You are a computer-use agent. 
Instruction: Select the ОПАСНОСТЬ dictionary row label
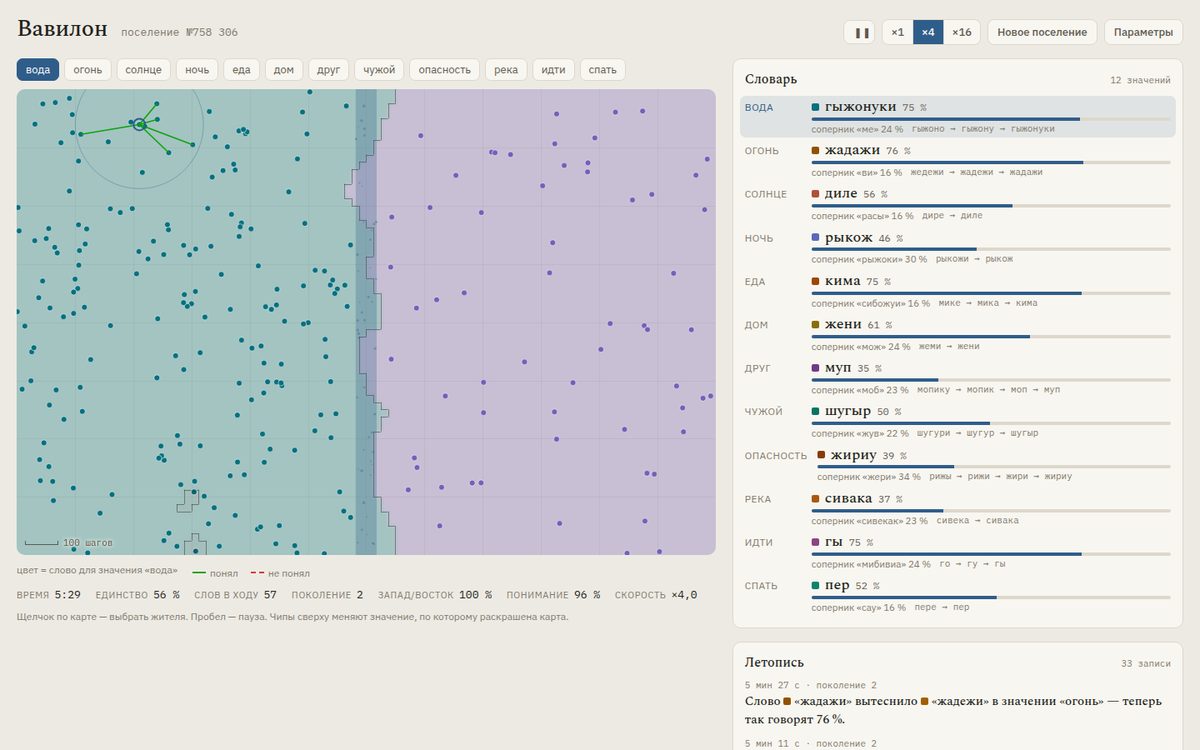(776, 456)
